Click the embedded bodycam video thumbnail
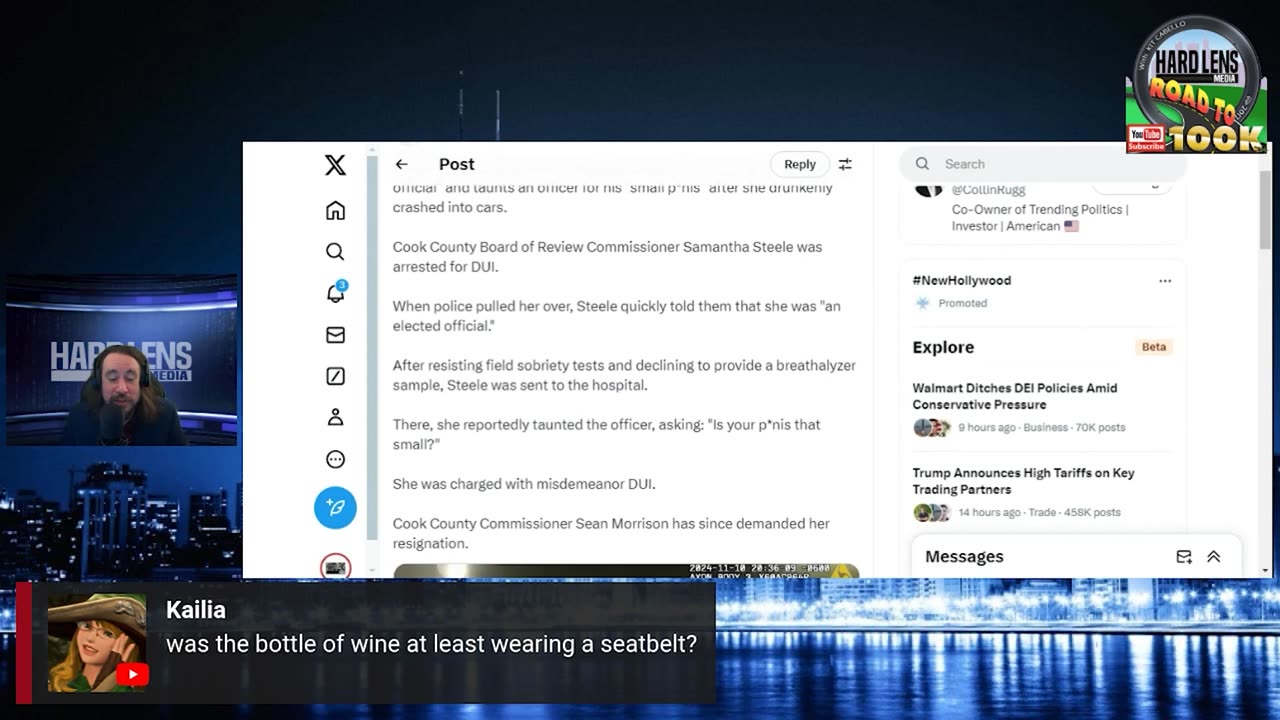This screenshot has height=720, width=1280. tap(626, 570)
